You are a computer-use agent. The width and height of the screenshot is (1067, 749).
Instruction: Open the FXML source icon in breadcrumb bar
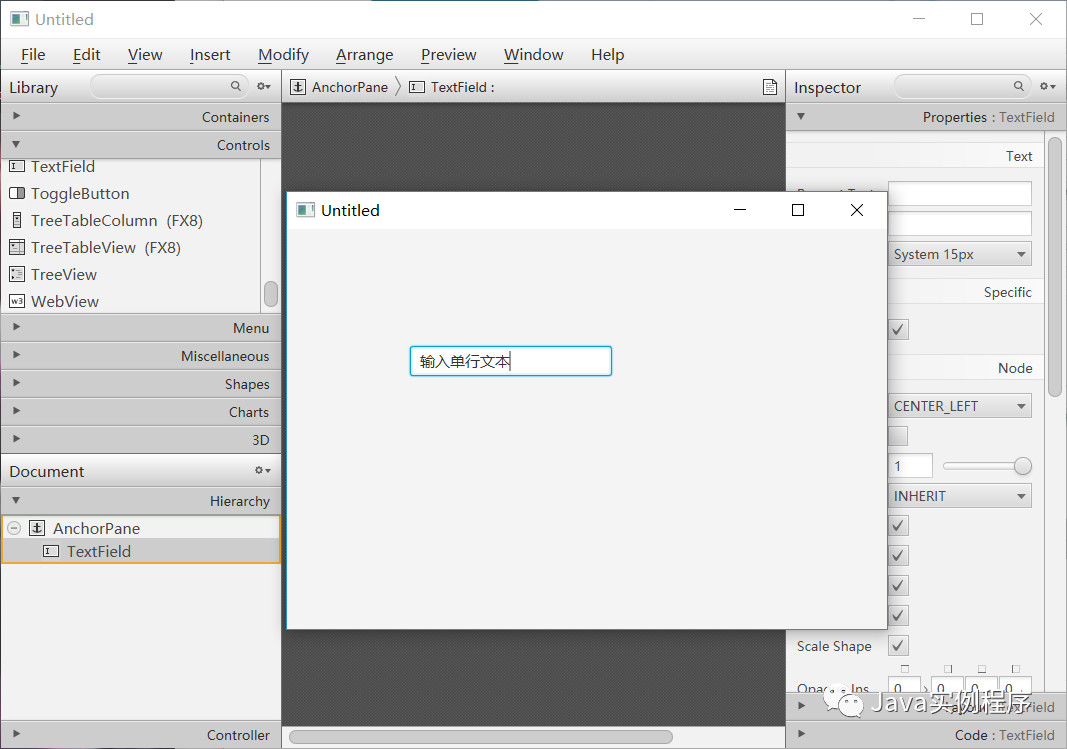click(x=770, y=87)
